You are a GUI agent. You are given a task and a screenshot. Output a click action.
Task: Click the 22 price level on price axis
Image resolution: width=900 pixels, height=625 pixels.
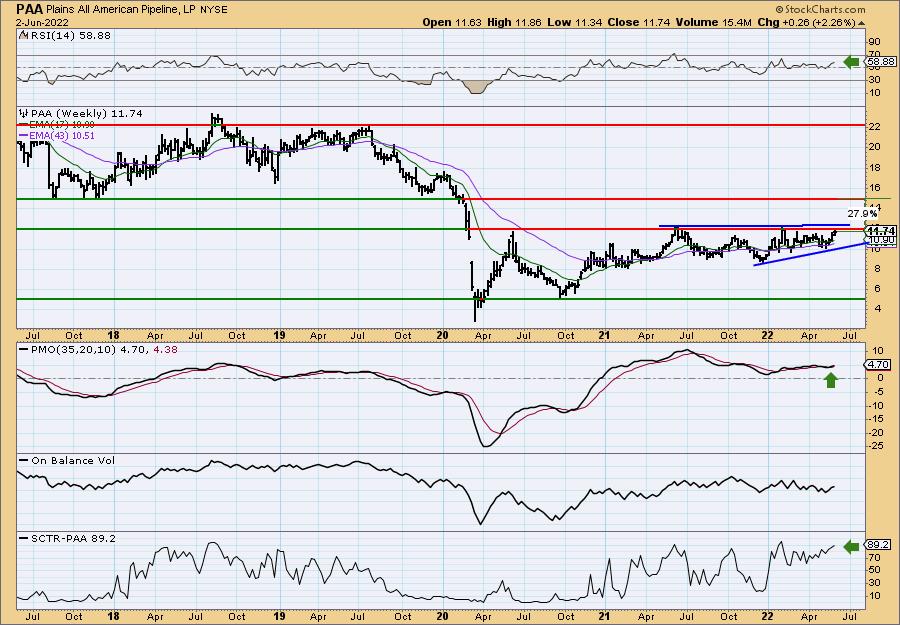tap(874, 127)
